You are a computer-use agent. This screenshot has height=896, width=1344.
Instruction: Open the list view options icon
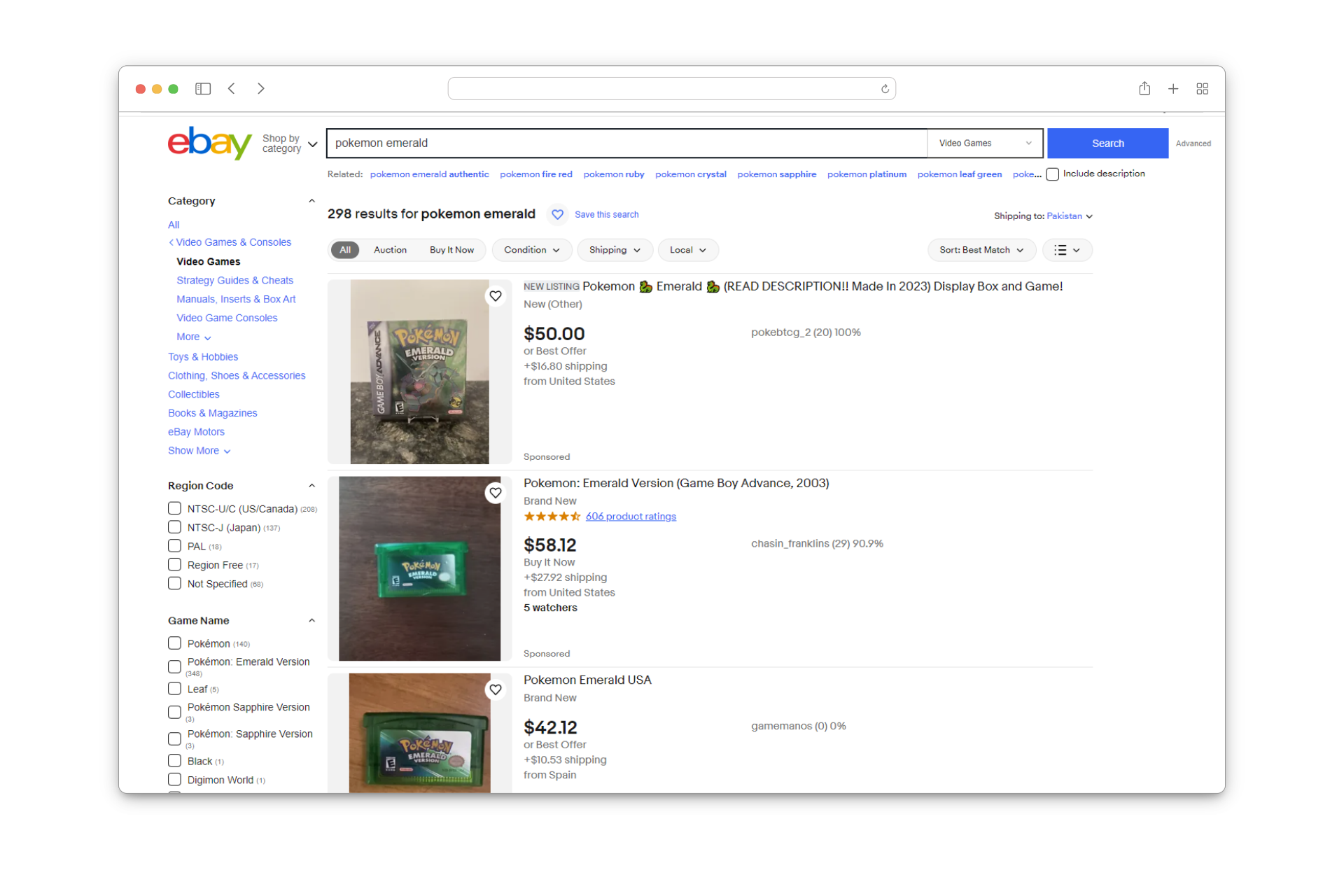click(1067, 250)
